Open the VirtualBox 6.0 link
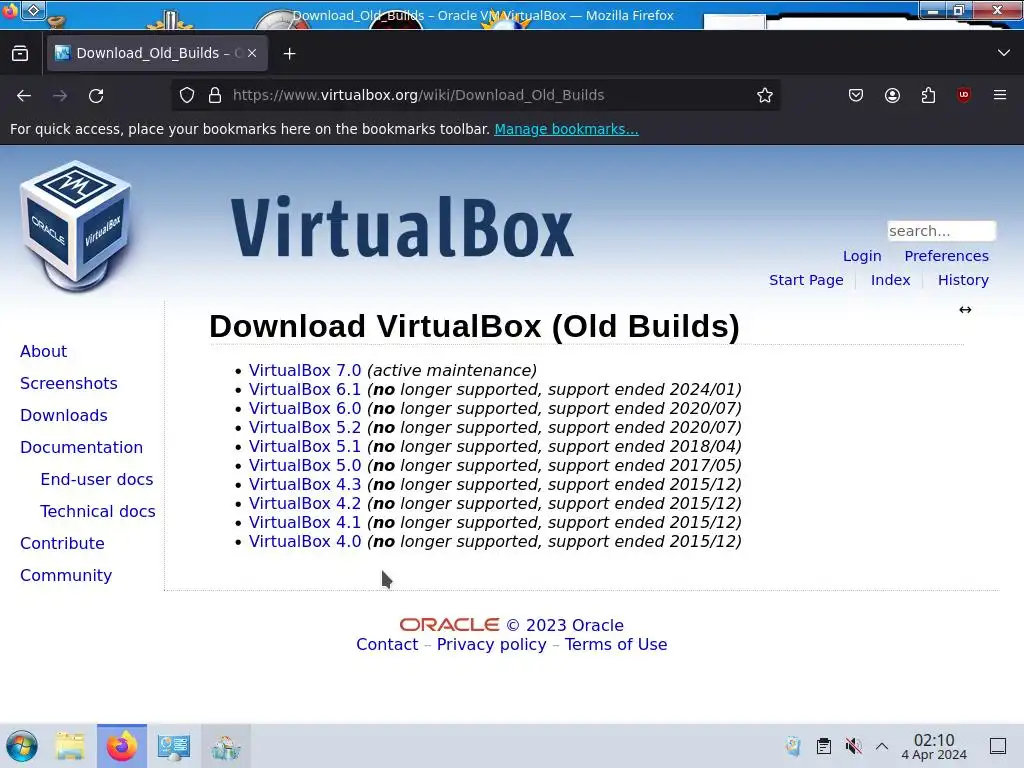The image size is (1024, 768). pos(305,408)
